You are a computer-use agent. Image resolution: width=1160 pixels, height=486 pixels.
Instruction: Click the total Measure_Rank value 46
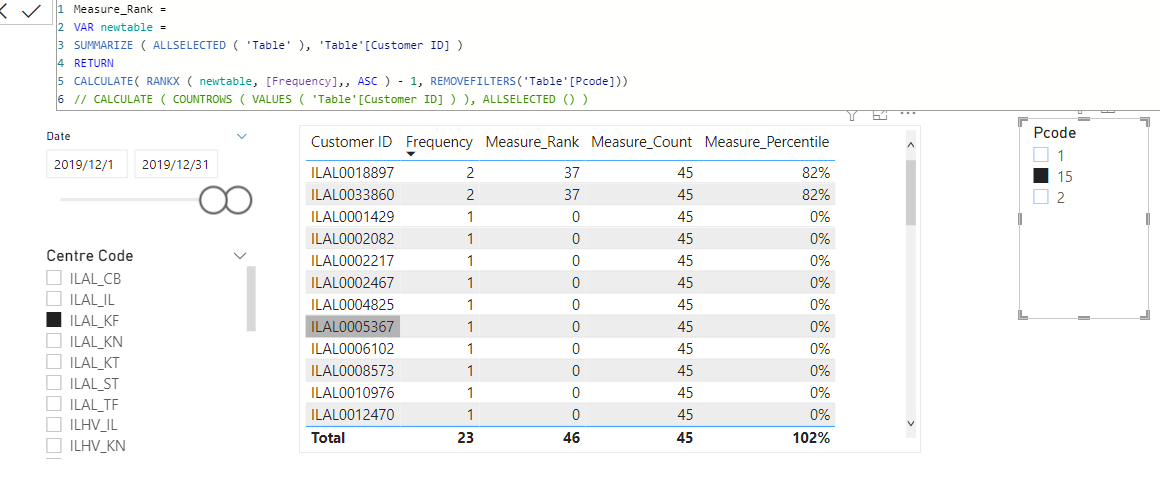pyautogui.click(x=570, y=438)
